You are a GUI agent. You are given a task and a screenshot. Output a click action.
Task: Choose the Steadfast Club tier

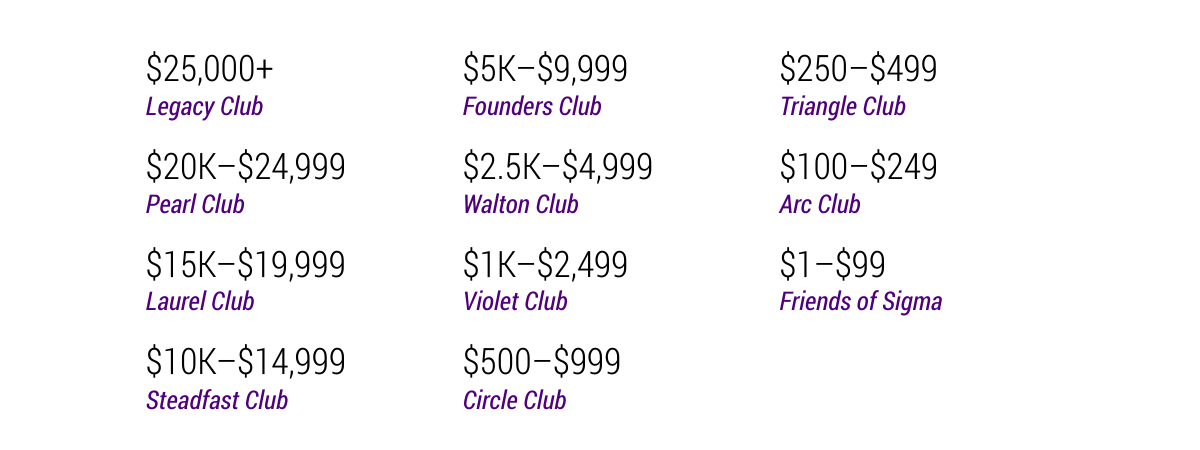coord(217,401)
